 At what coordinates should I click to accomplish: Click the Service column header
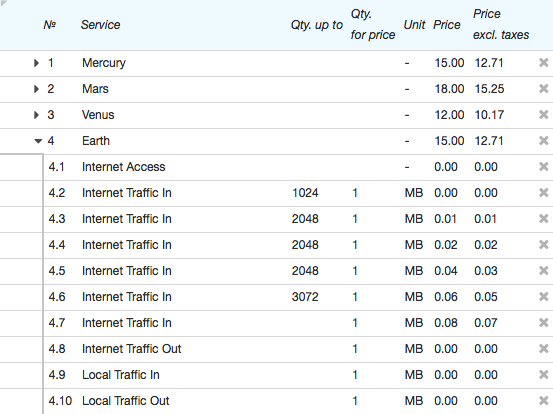click(101, 25)
